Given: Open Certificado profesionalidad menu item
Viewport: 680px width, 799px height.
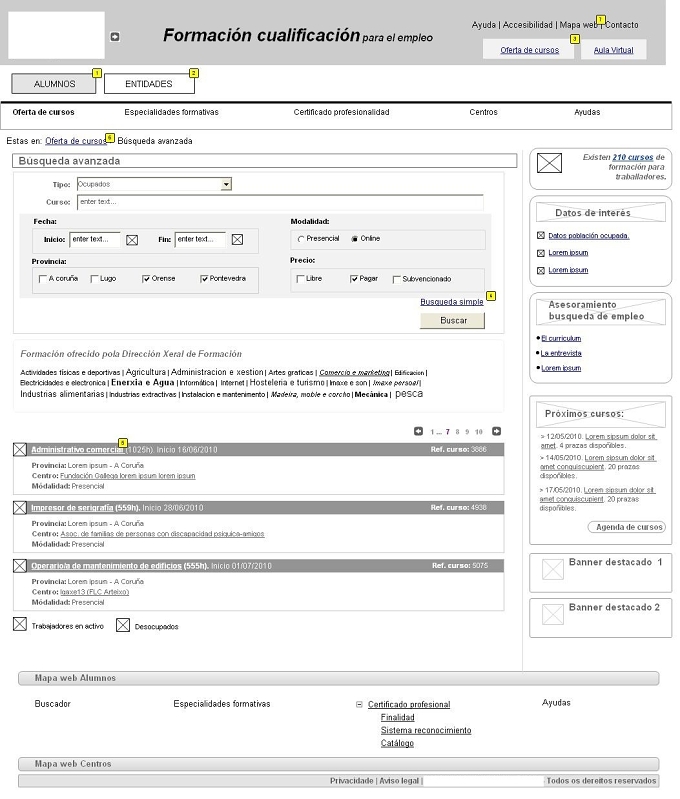Looking at the screenshot, I should point(341,112).
